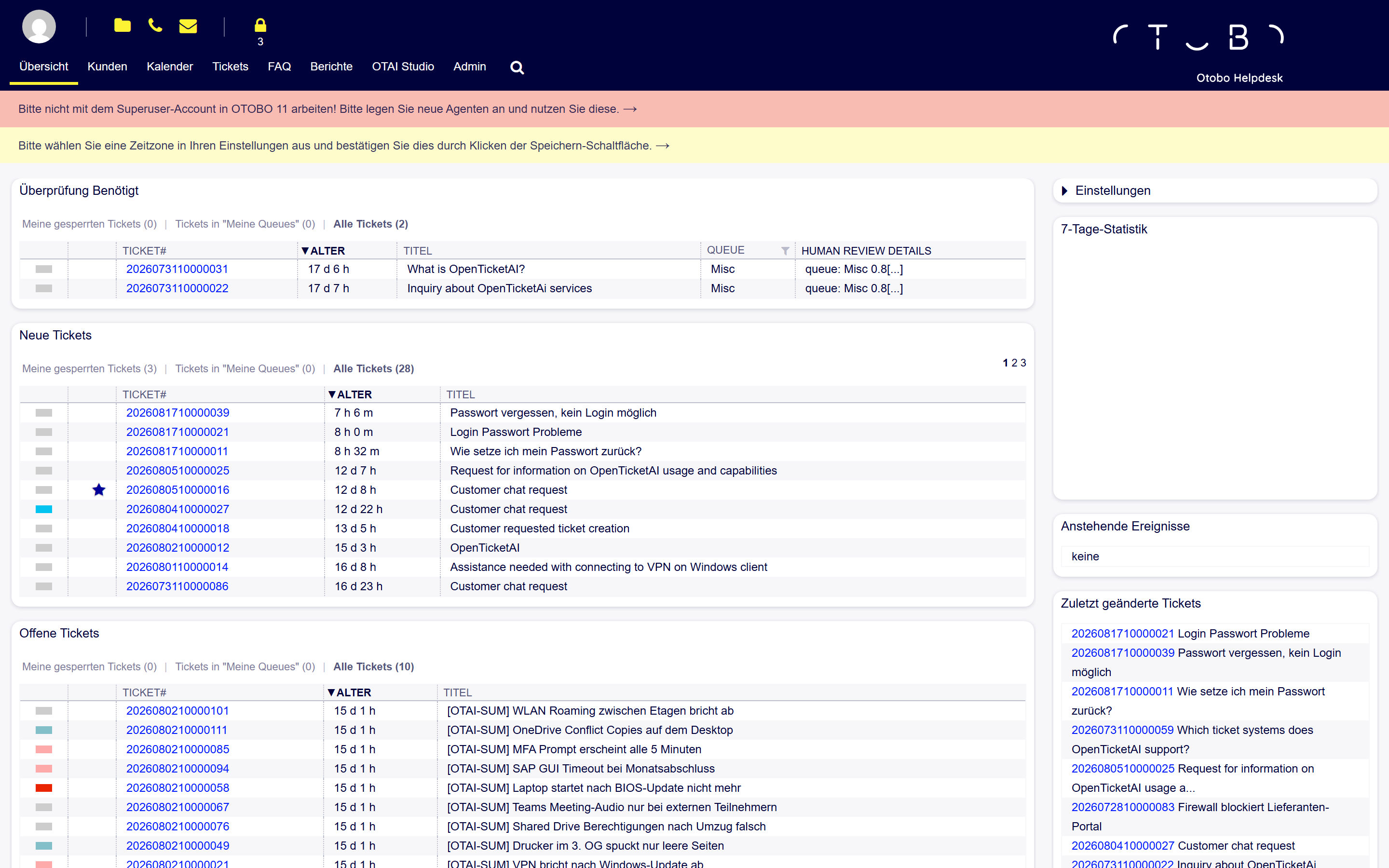The width and height of the screenshot is (1389, 868).
Task: Click TICKET# column header in Neue Tickets
Action: pos(145,394)
